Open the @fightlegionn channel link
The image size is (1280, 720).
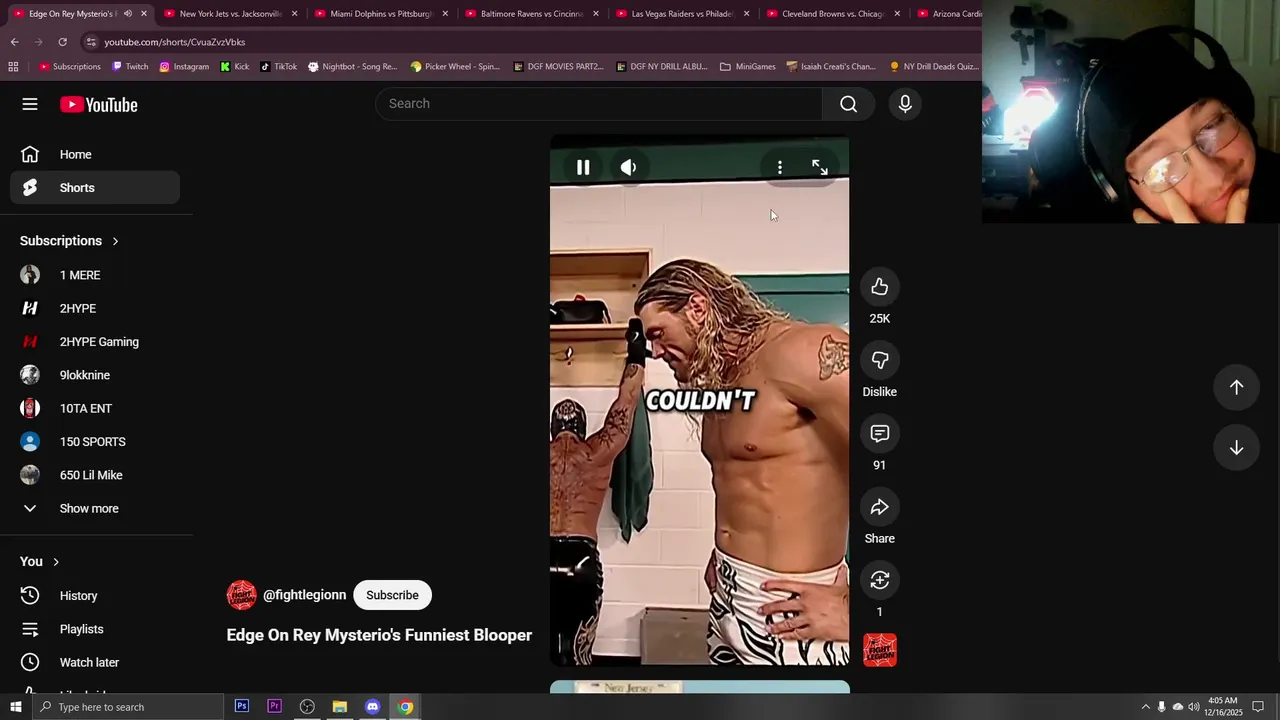[x=304, y=595]
